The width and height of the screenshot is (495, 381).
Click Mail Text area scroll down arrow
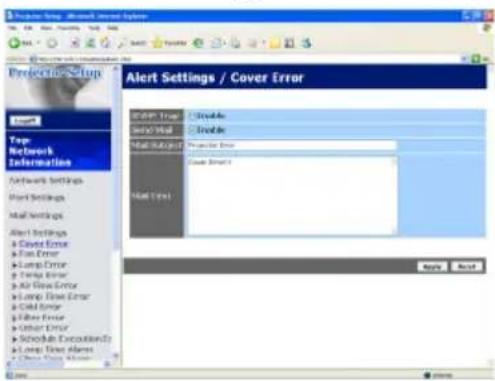[395, 231]
